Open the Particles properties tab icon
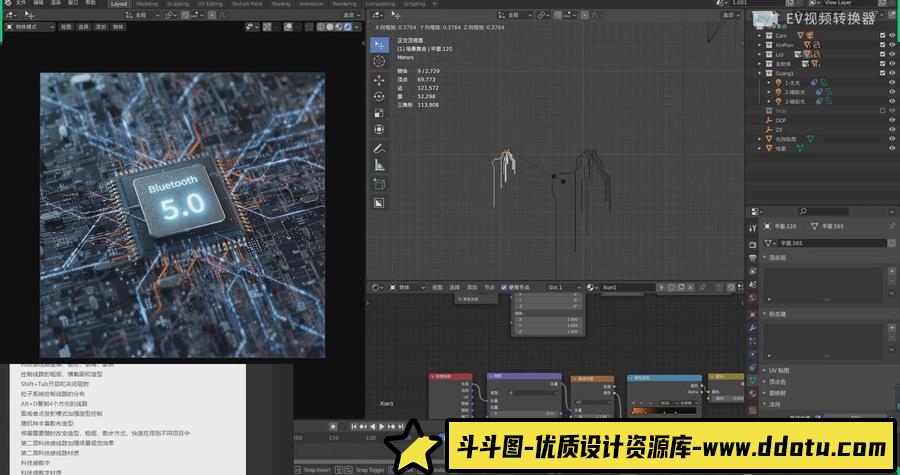Screen dimensions: 900x475 point(752,341)
